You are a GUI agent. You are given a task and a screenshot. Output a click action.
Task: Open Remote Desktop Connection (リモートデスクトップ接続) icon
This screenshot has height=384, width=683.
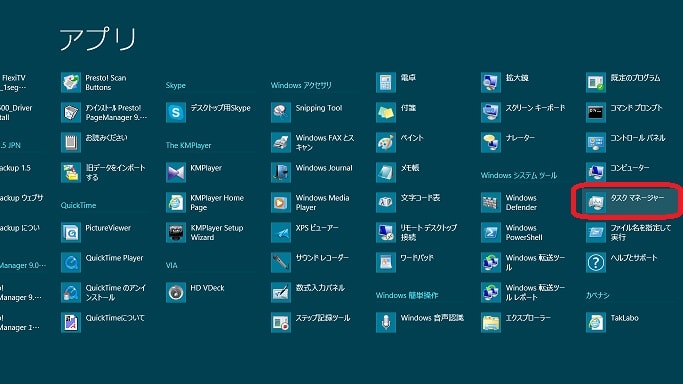click(x=385, y=232)
